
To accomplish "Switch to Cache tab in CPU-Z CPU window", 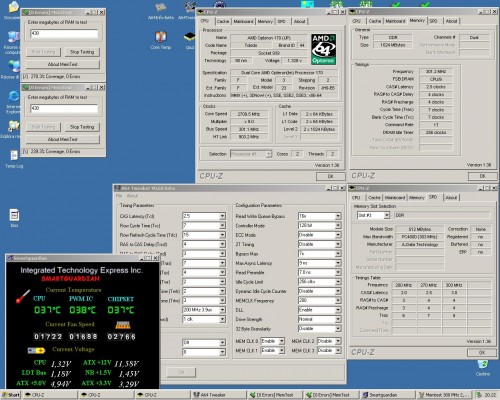I will [x=223, y=21].
